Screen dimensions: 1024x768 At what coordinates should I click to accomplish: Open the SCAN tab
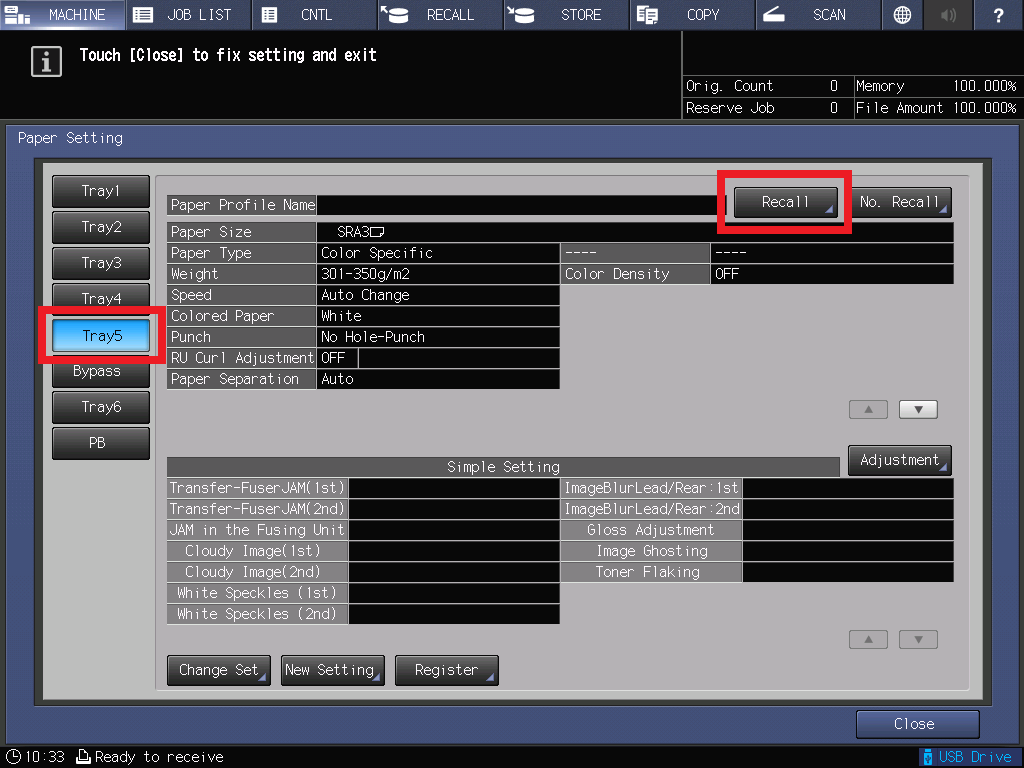(x=816, y=15)
